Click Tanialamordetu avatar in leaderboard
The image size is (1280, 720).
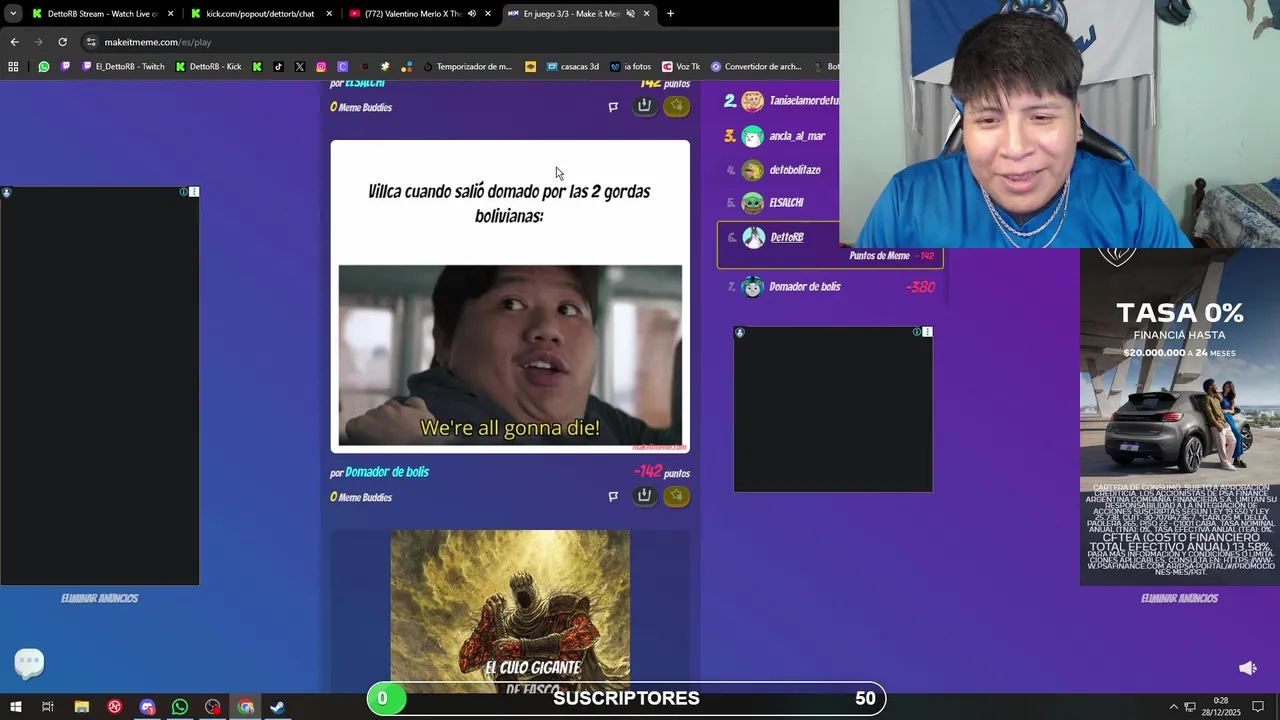pos(753,101)
